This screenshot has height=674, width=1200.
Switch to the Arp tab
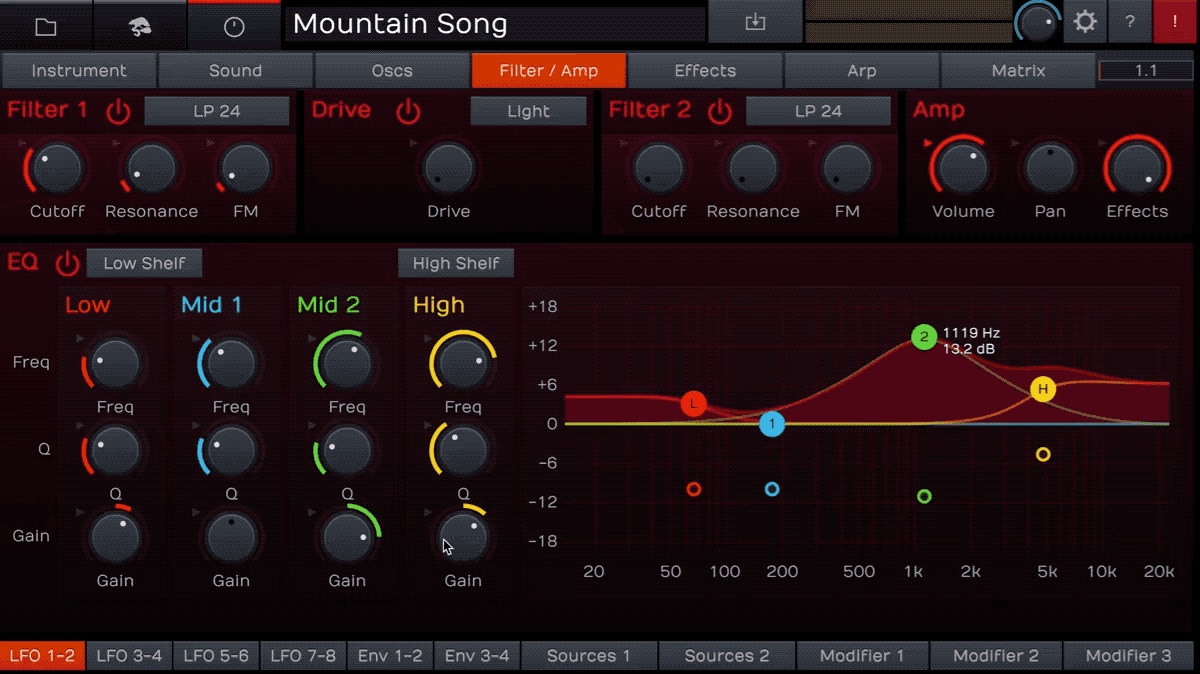pos(862,71)
